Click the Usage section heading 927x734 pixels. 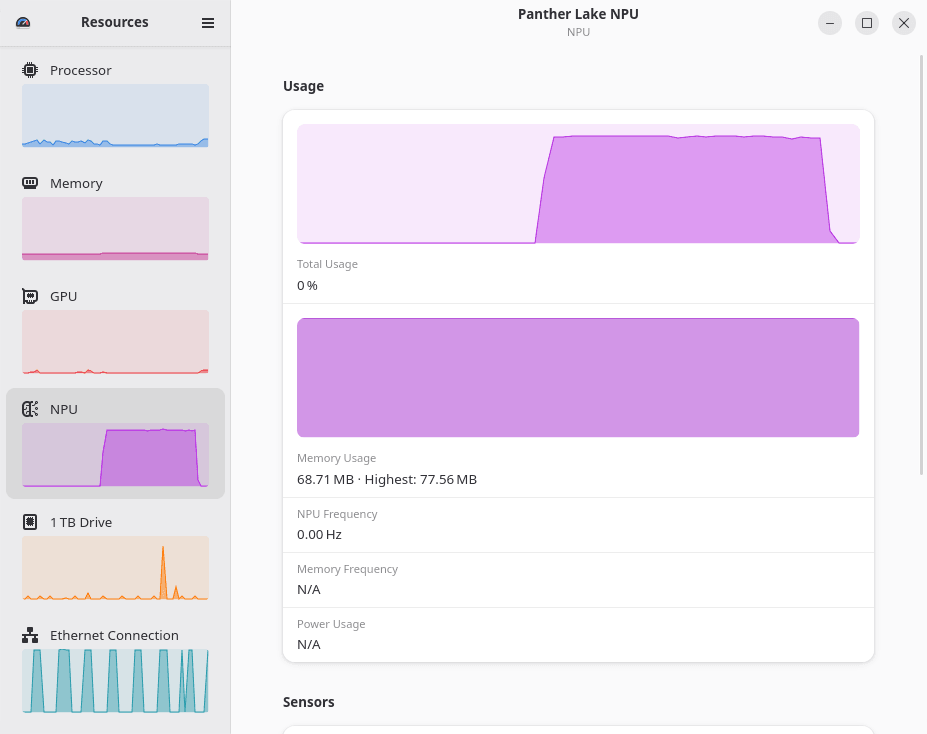[x=303, y=86]
